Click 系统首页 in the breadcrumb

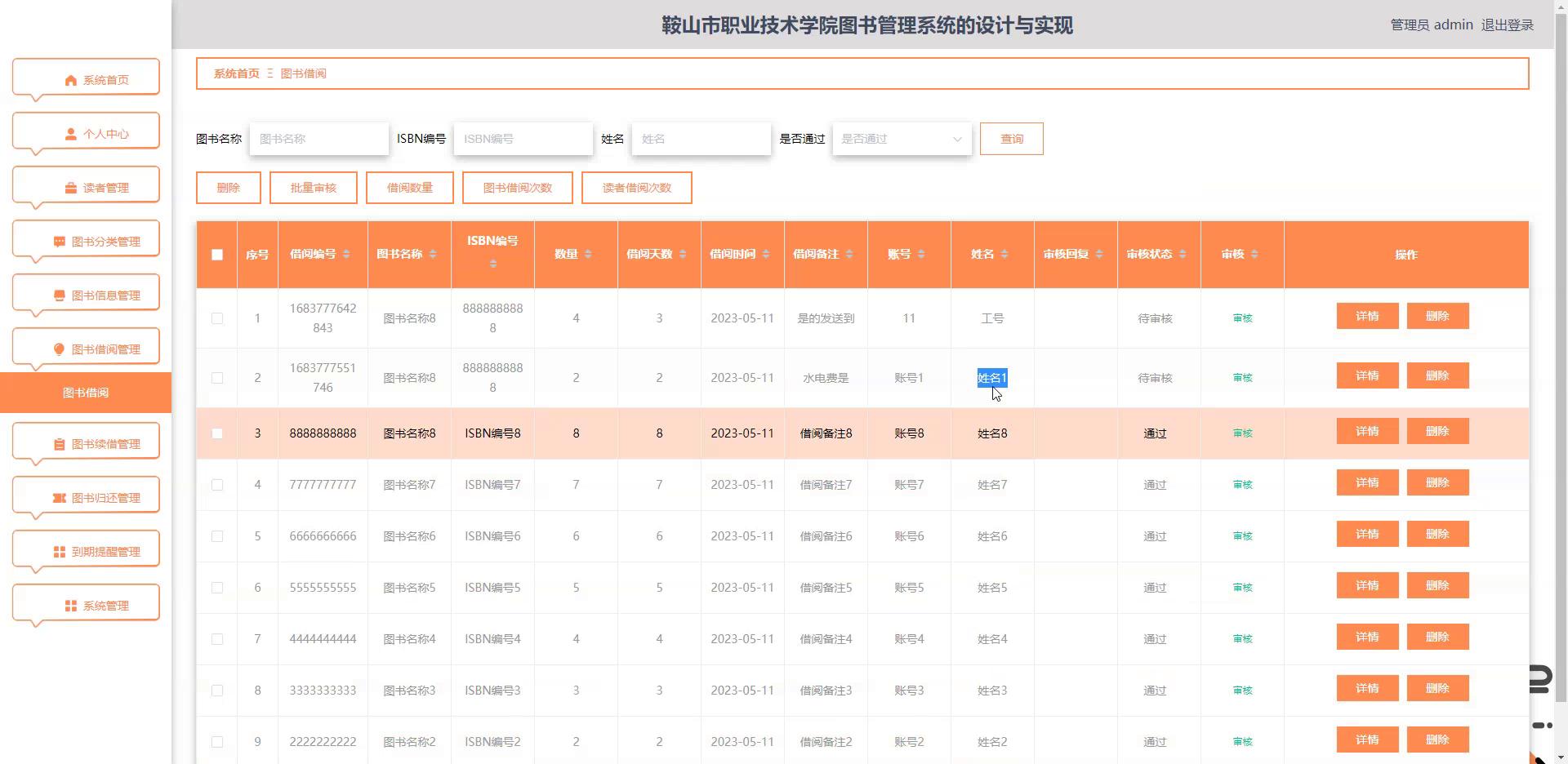tap(237, 73)
